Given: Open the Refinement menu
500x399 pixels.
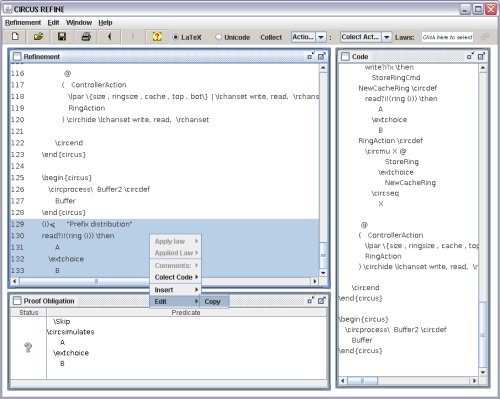Looking at the screenshot, I should pyautogui.click(x=23, y=23).
